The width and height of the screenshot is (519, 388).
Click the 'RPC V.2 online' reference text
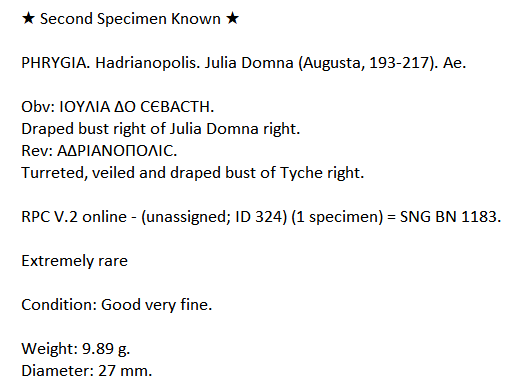[x=74, y=217]
